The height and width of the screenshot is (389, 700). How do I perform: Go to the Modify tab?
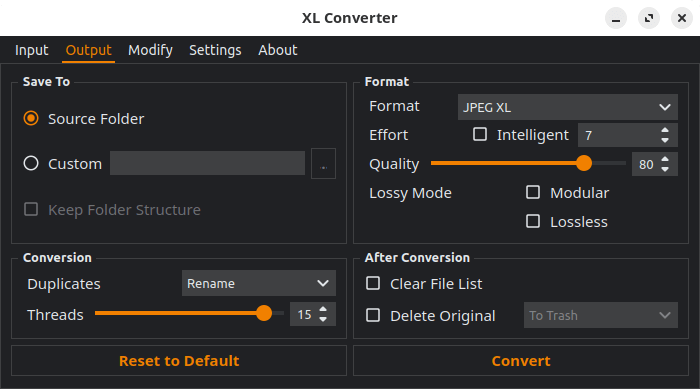150,50
